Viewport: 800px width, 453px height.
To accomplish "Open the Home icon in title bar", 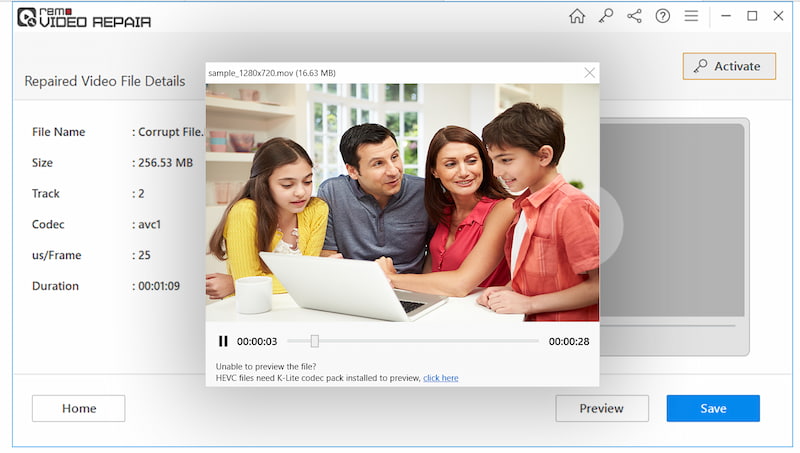I will point(577,16).
